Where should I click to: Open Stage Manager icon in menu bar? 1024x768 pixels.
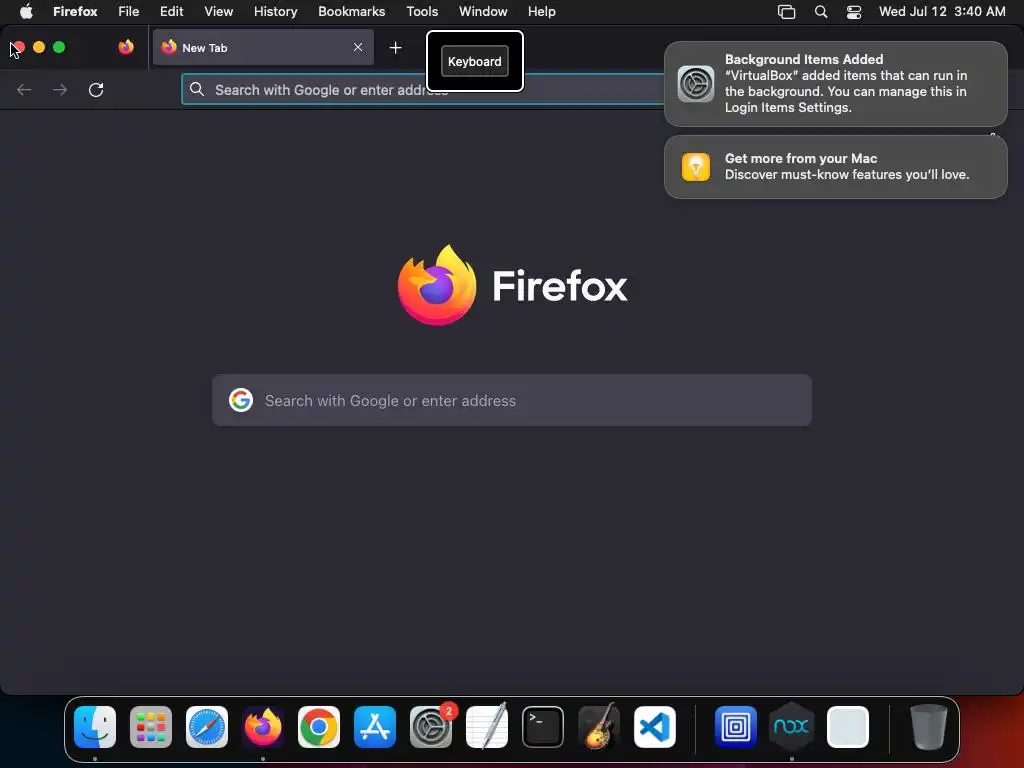[x=786, y=12]
